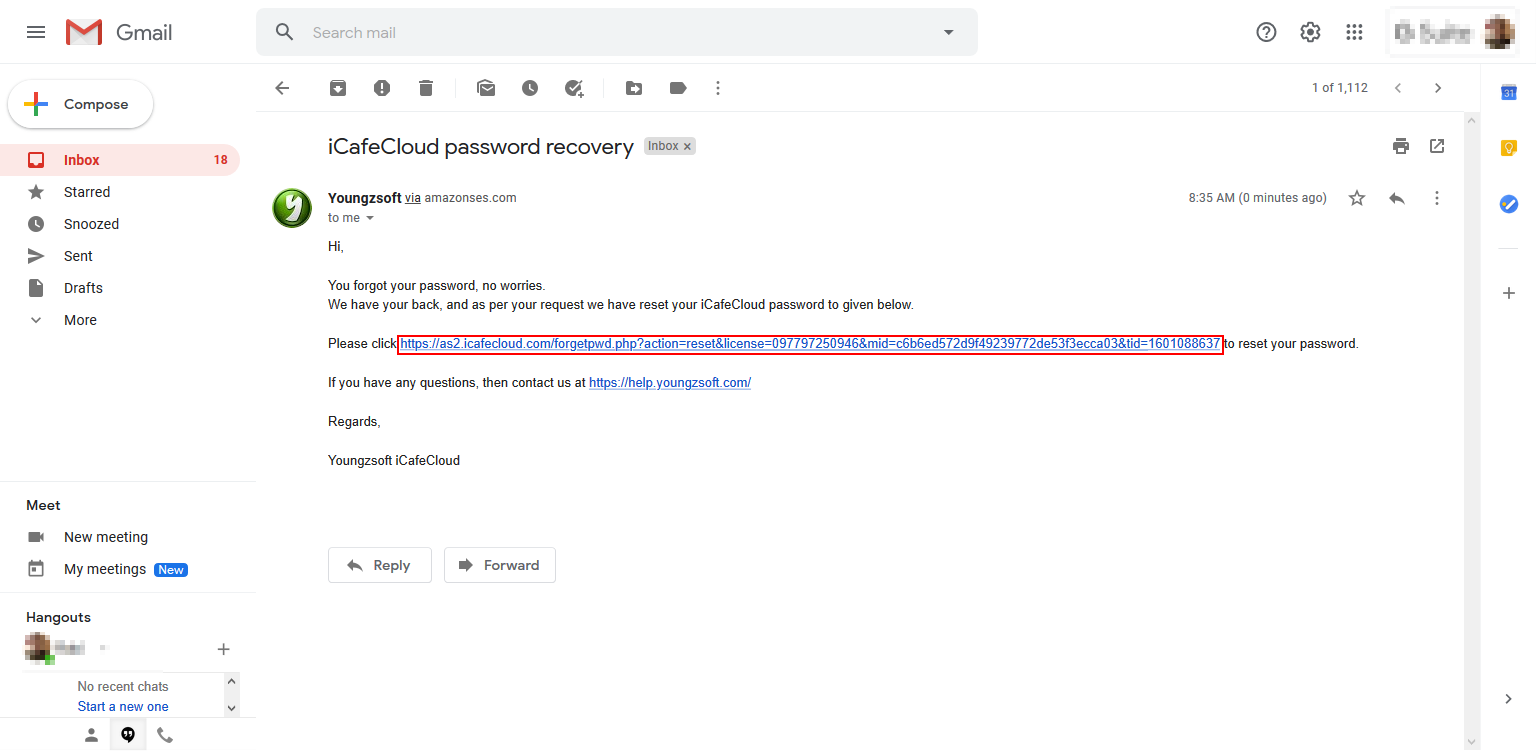Mark email as unread
The width and height of the screenshot is (1536, 751).
(x=486, y=88)
